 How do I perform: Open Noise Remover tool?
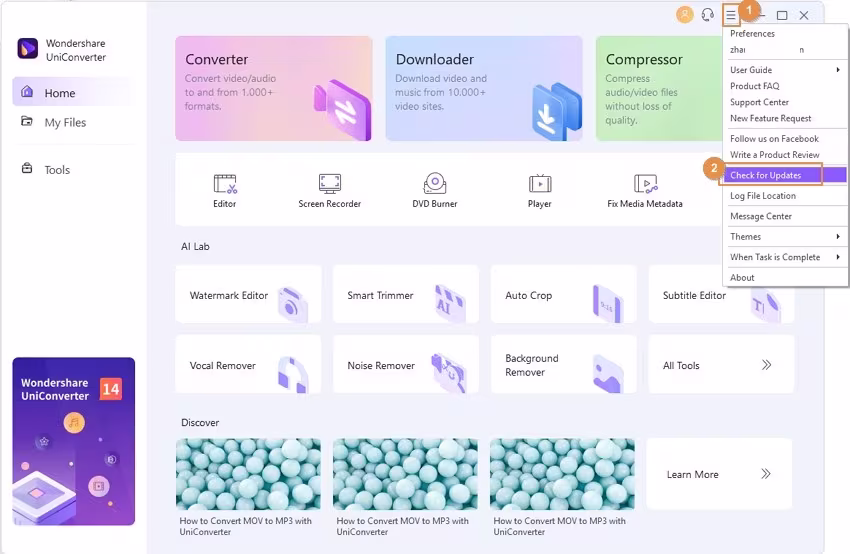pyautogui.click(x=406, y=364)
